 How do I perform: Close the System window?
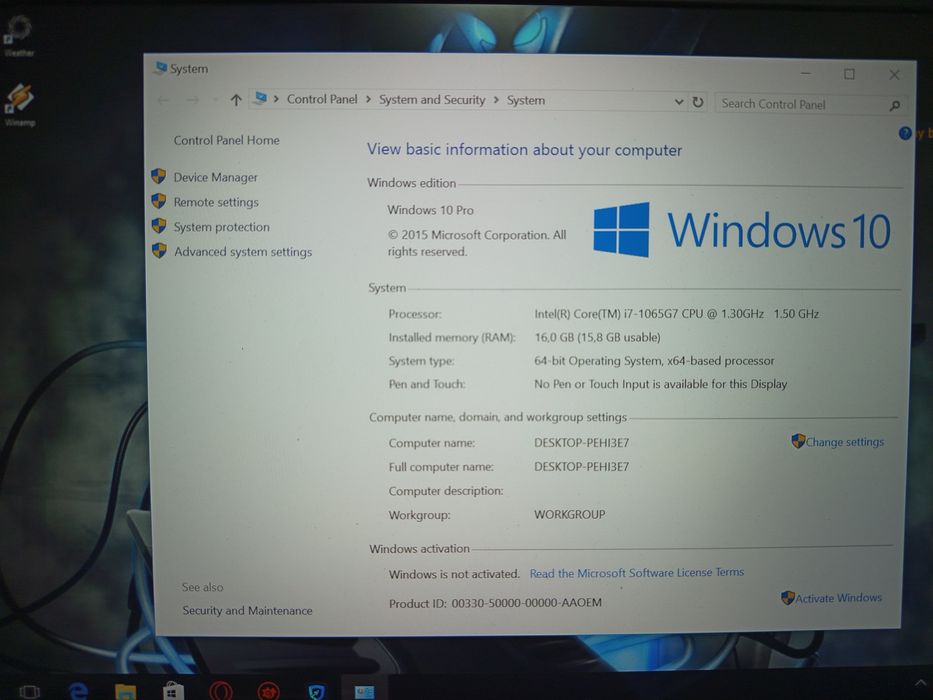pyautogui.click(x=894, y=74)
